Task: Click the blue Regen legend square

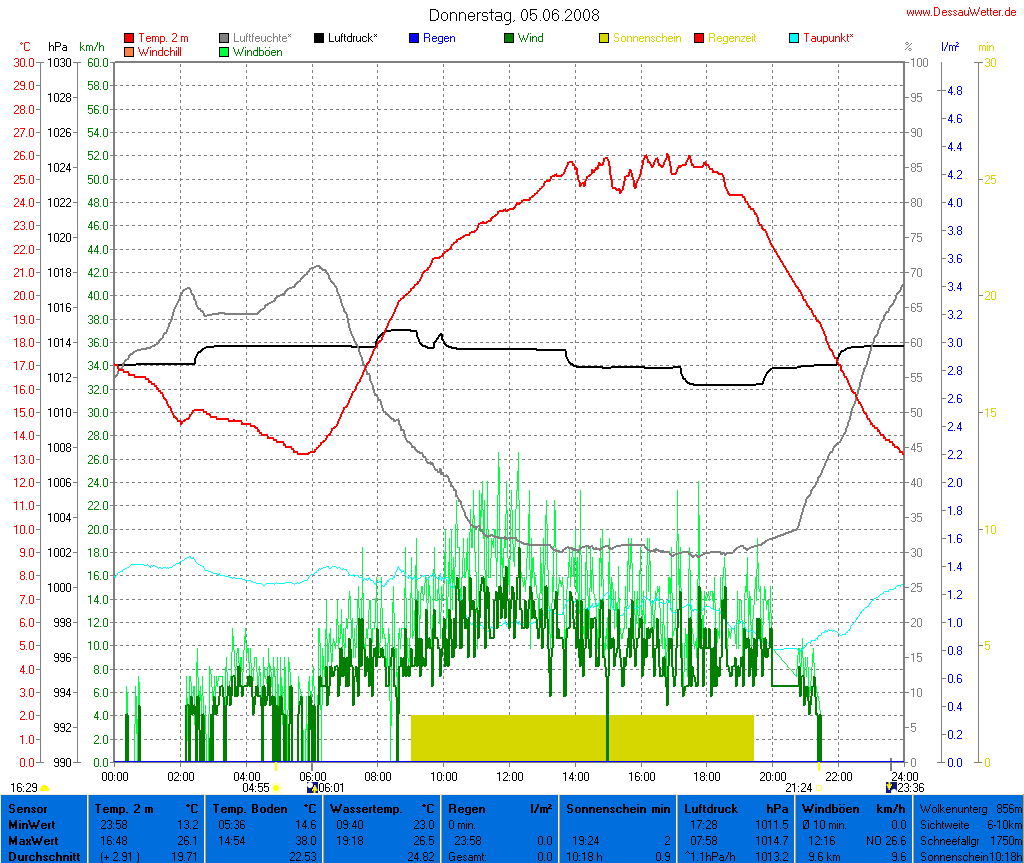Action: pyautogui.click(x=415, y=38)
